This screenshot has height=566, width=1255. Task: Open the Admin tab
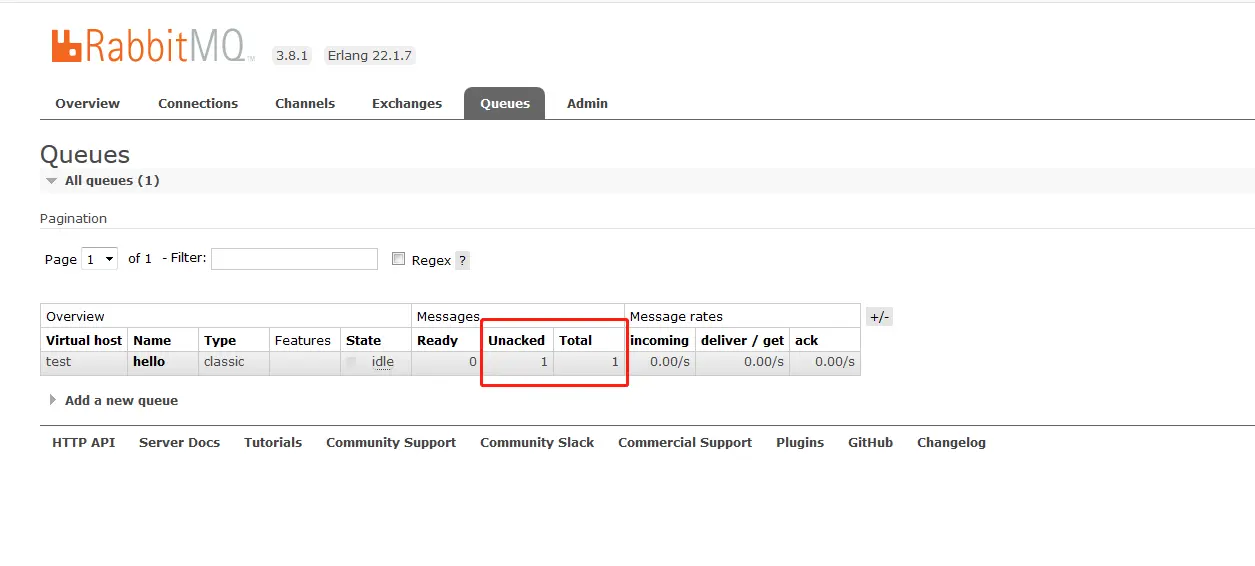point(587,103)
